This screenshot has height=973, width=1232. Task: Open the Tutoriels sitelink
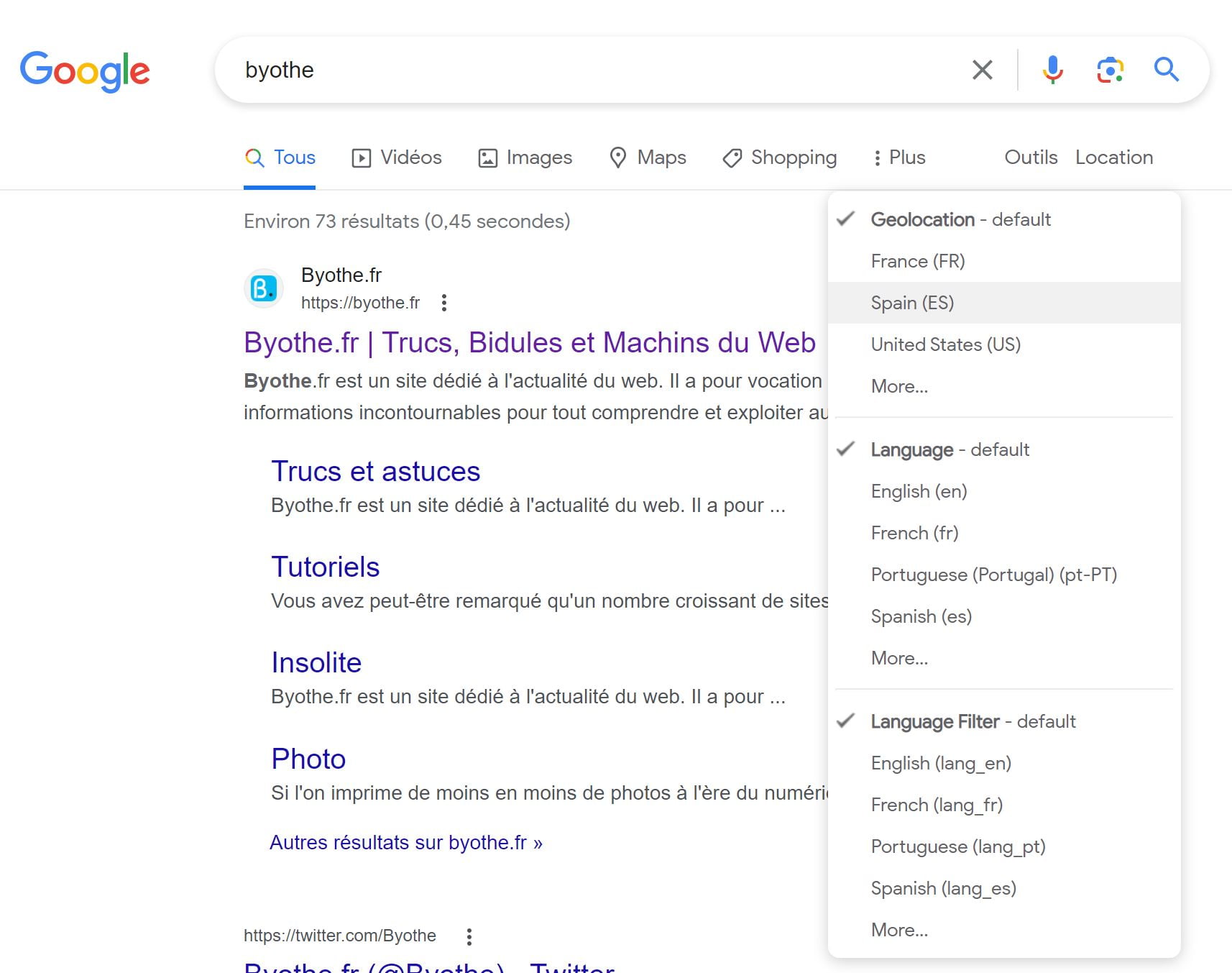pyautogui.click(x=325, y=567)
